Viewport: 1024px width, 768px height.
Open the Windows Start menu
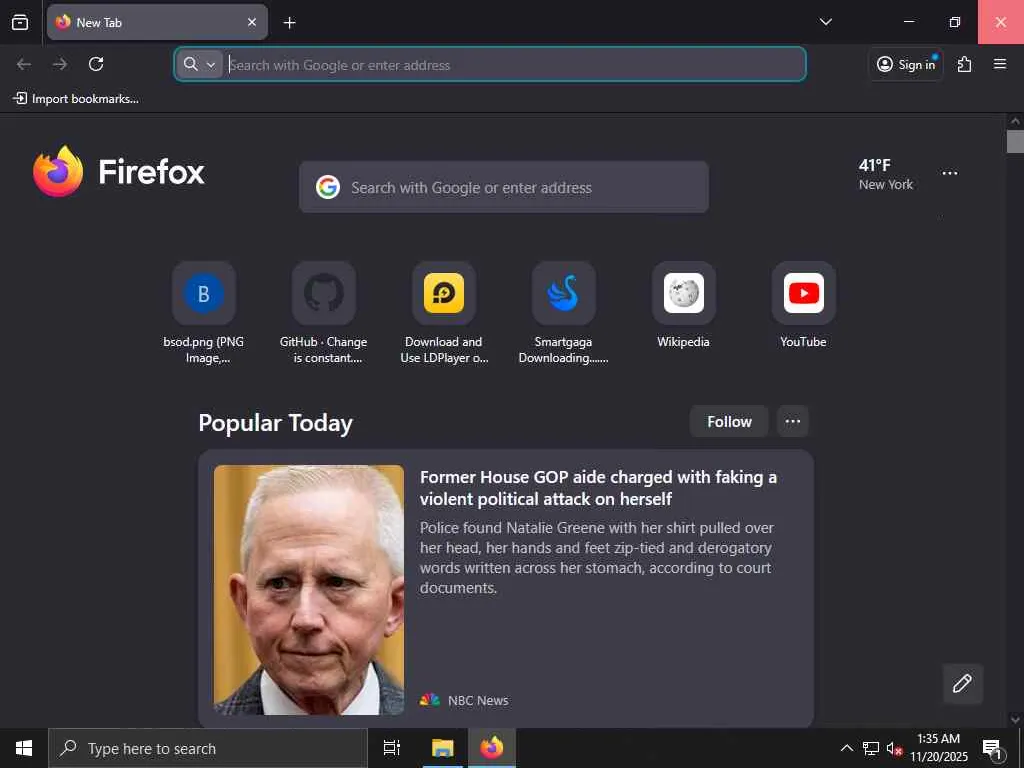coord(24,748)
